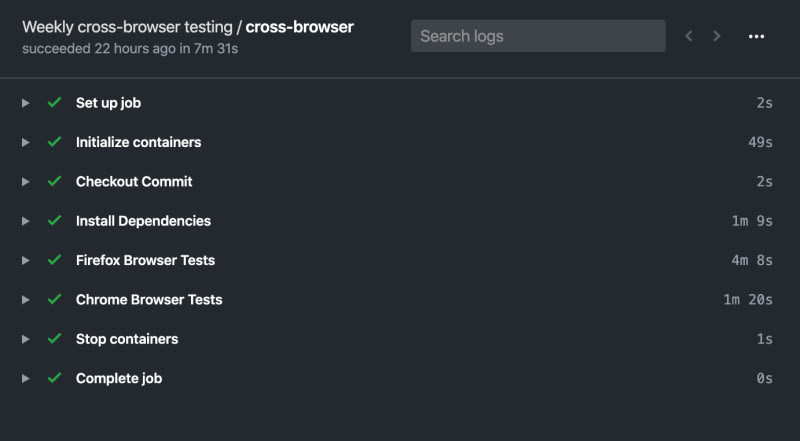Click the green checkmark for Set up job
Viewport: 800px width, 441px height.
click(55, 103)
